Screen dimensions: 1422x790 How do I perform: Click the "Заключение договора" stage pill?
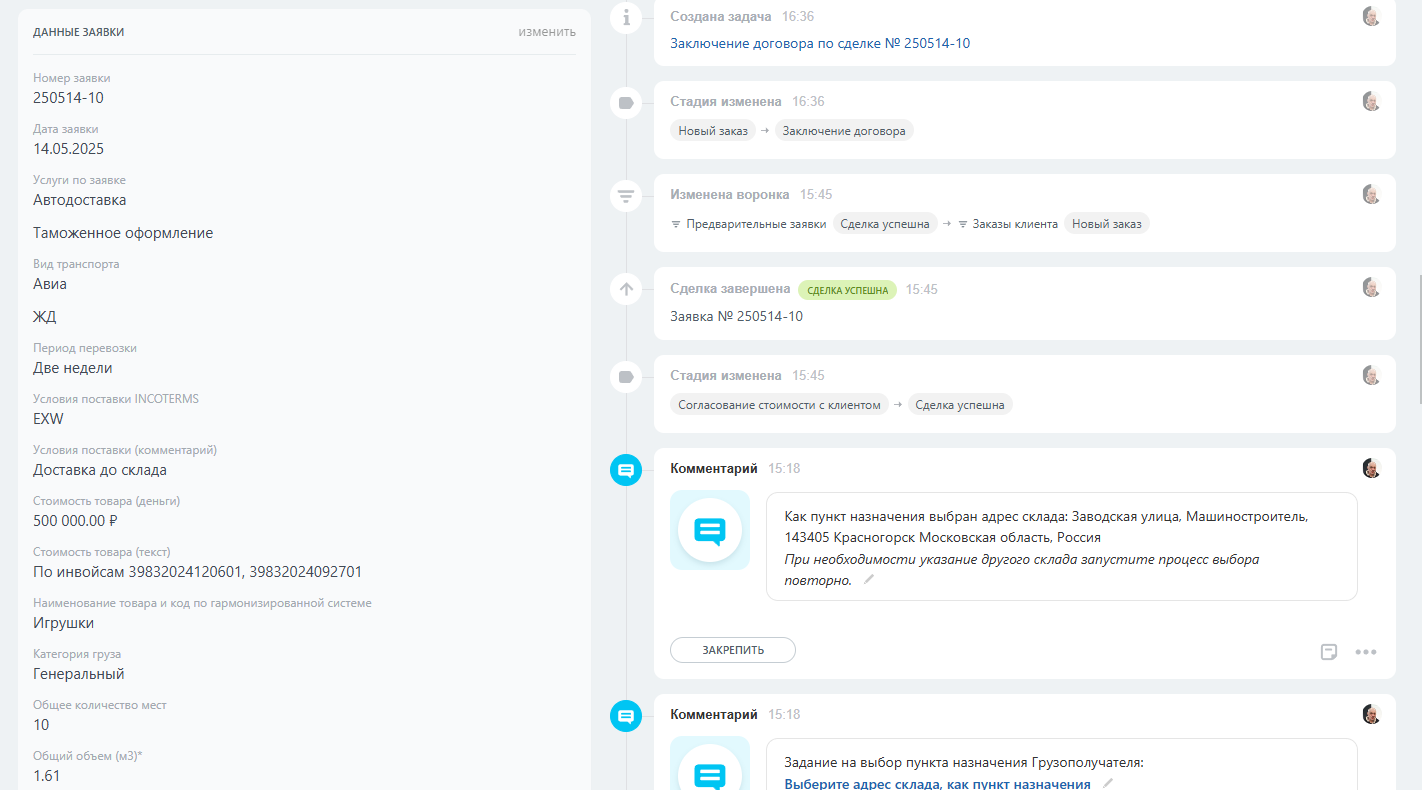pos(844,131)
